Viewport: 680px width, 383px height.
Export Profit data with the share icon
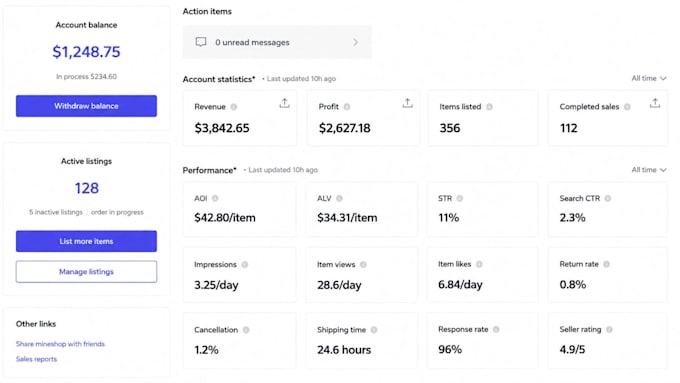pos(407,103)
